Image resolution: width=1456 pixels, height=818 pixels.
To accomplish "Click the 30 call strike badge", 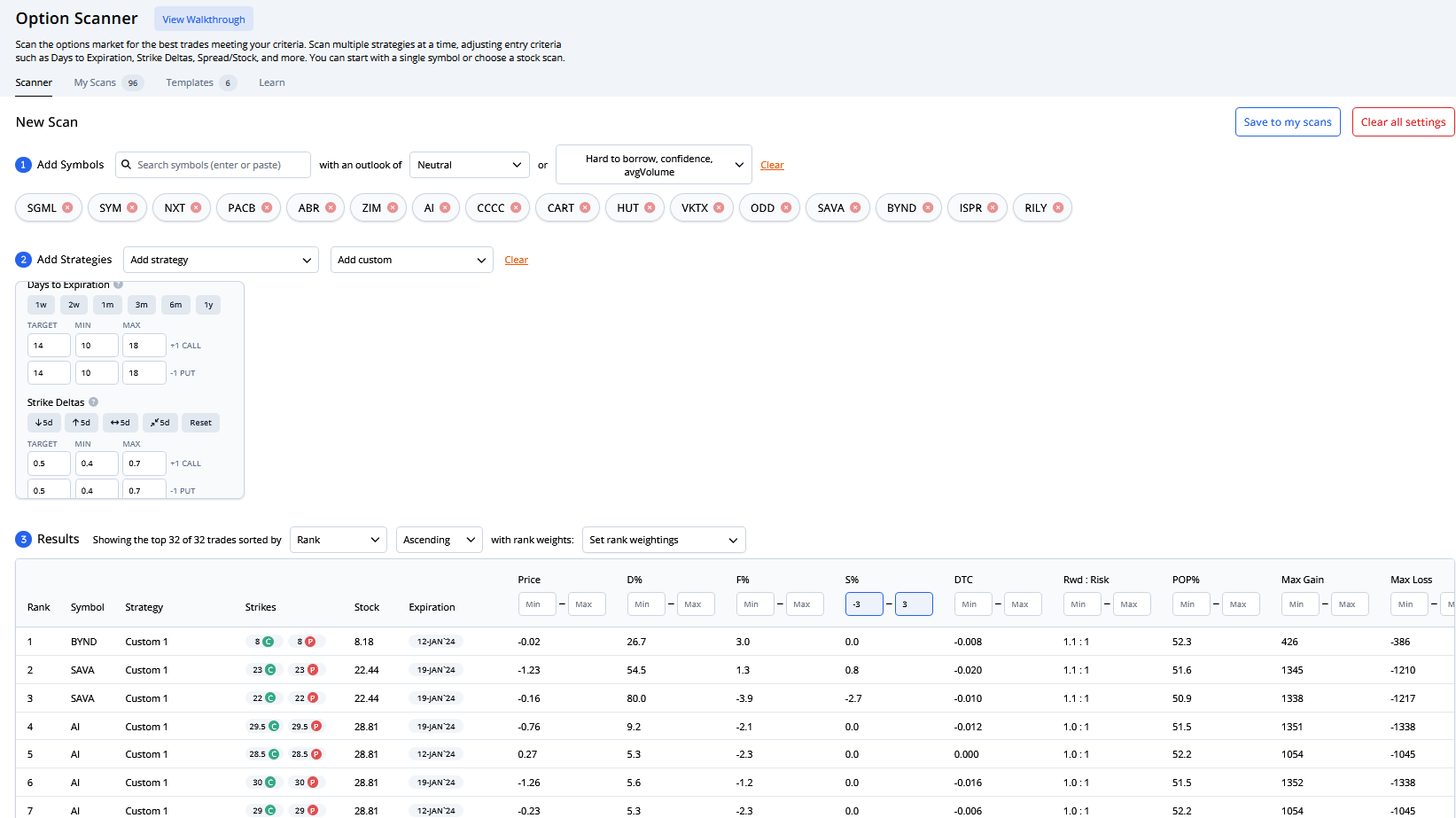I will (263, 783).
